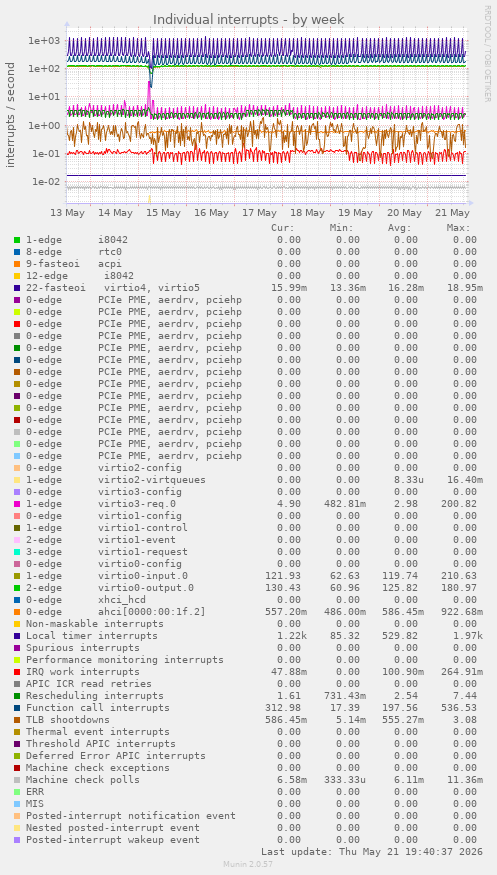Click the Last update timestamp text
The image size is (497, 875).
pyautogui.click(x=372, y=852)
